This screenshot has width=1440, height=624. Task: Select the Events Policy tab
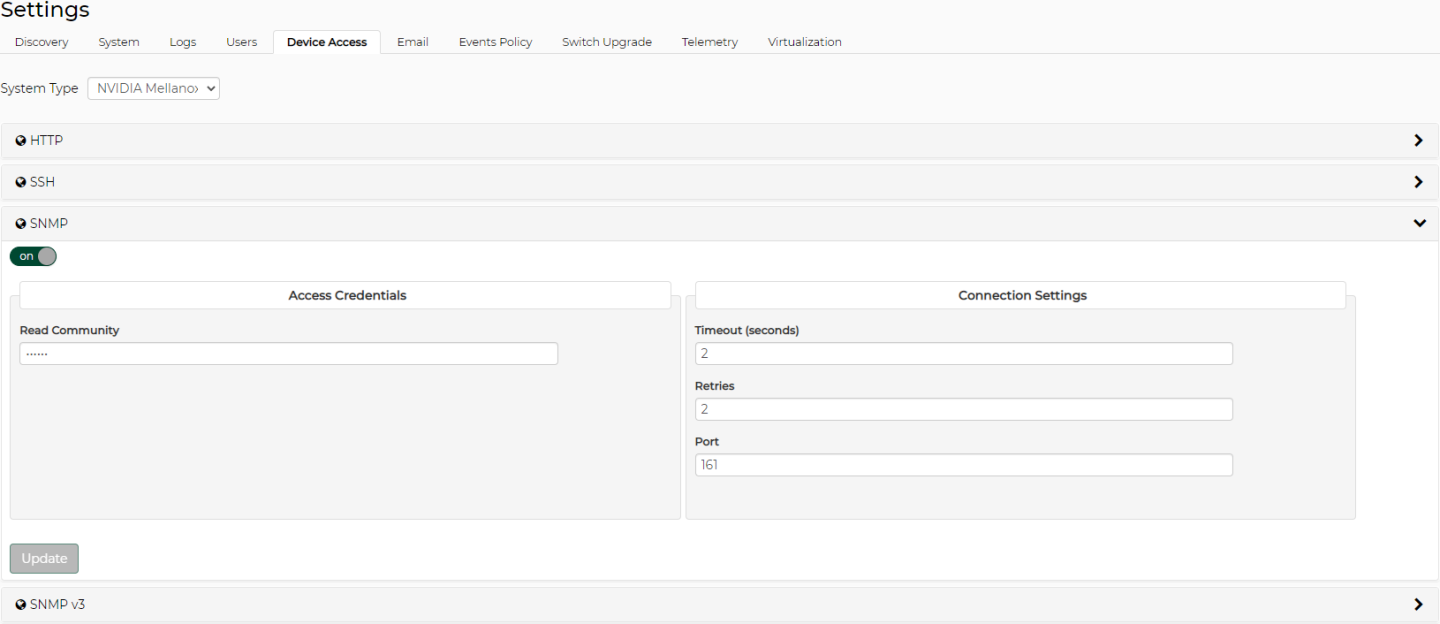[495, 42]
